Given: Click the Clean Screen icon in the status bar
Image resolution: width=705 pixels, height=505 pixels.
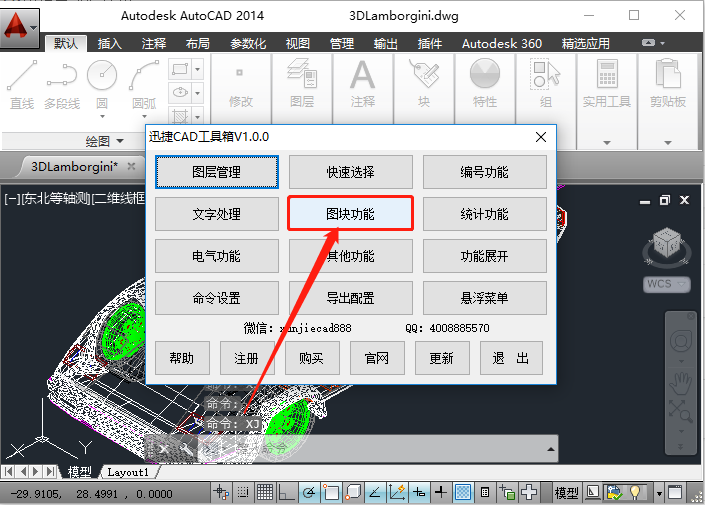Looking at the screenshot, I should [675, 493].
